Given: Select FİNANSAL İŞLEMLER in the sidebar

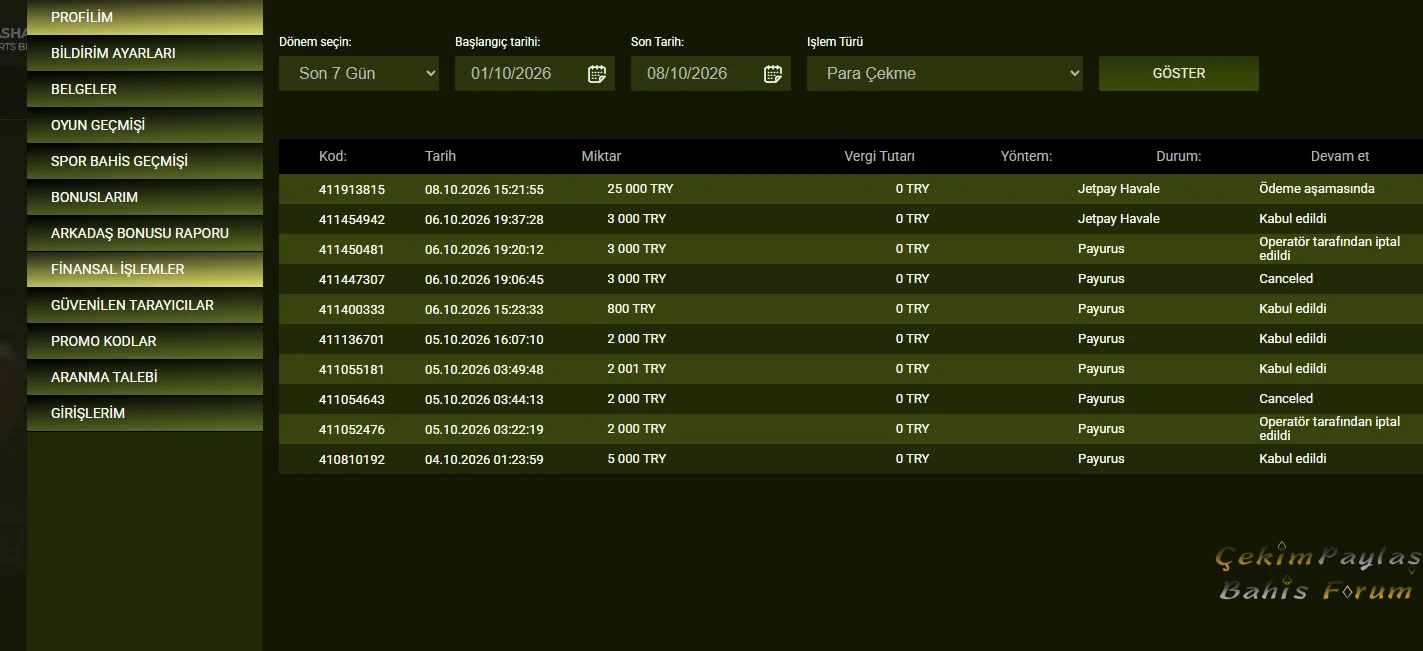Looking at the screenshot, I should click(x=145, y=269).
